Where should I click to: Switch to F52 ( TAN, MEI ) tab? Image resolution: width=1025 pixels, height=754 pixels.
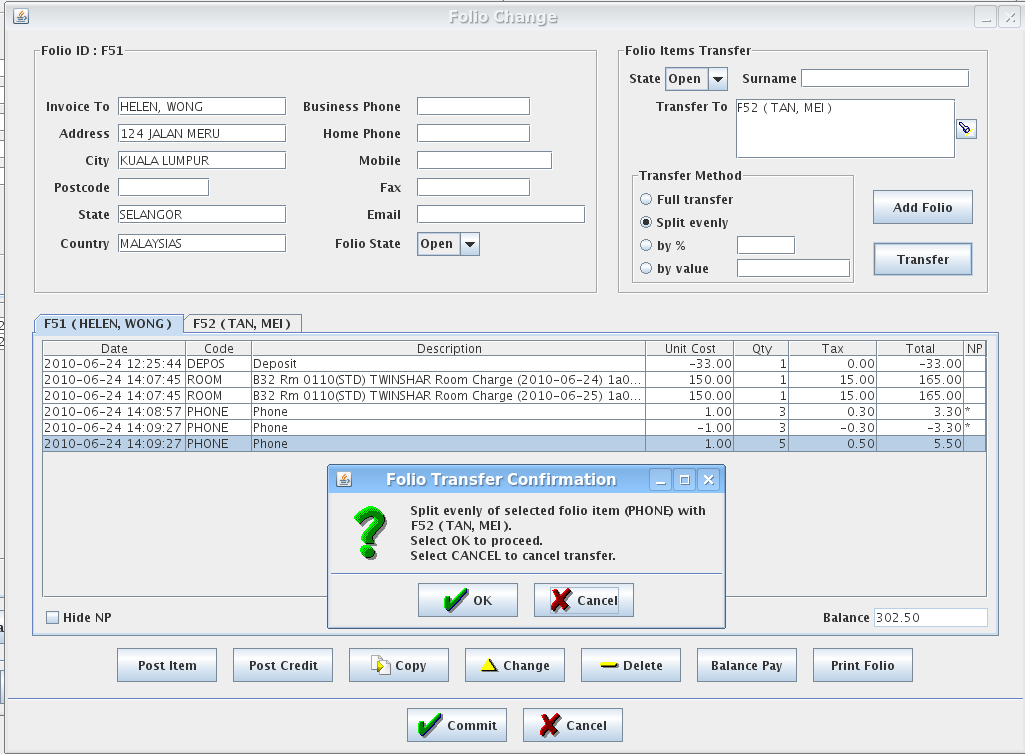pyautogui.click(x=242, y=324)
